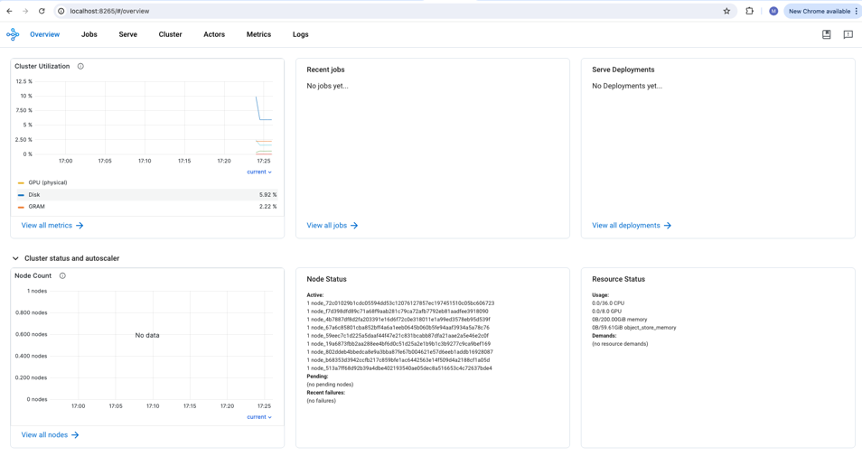Open the documentation icon in the header
Image resolution: width=862 pixels, height=456 pixels.
coord(826,35)
